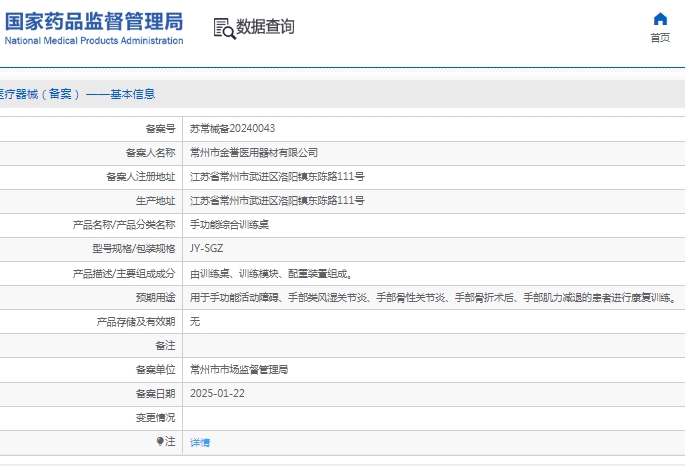The image size is (685, 466).
Task: Select the record number 苏常械备20240043
Action: 232,128
